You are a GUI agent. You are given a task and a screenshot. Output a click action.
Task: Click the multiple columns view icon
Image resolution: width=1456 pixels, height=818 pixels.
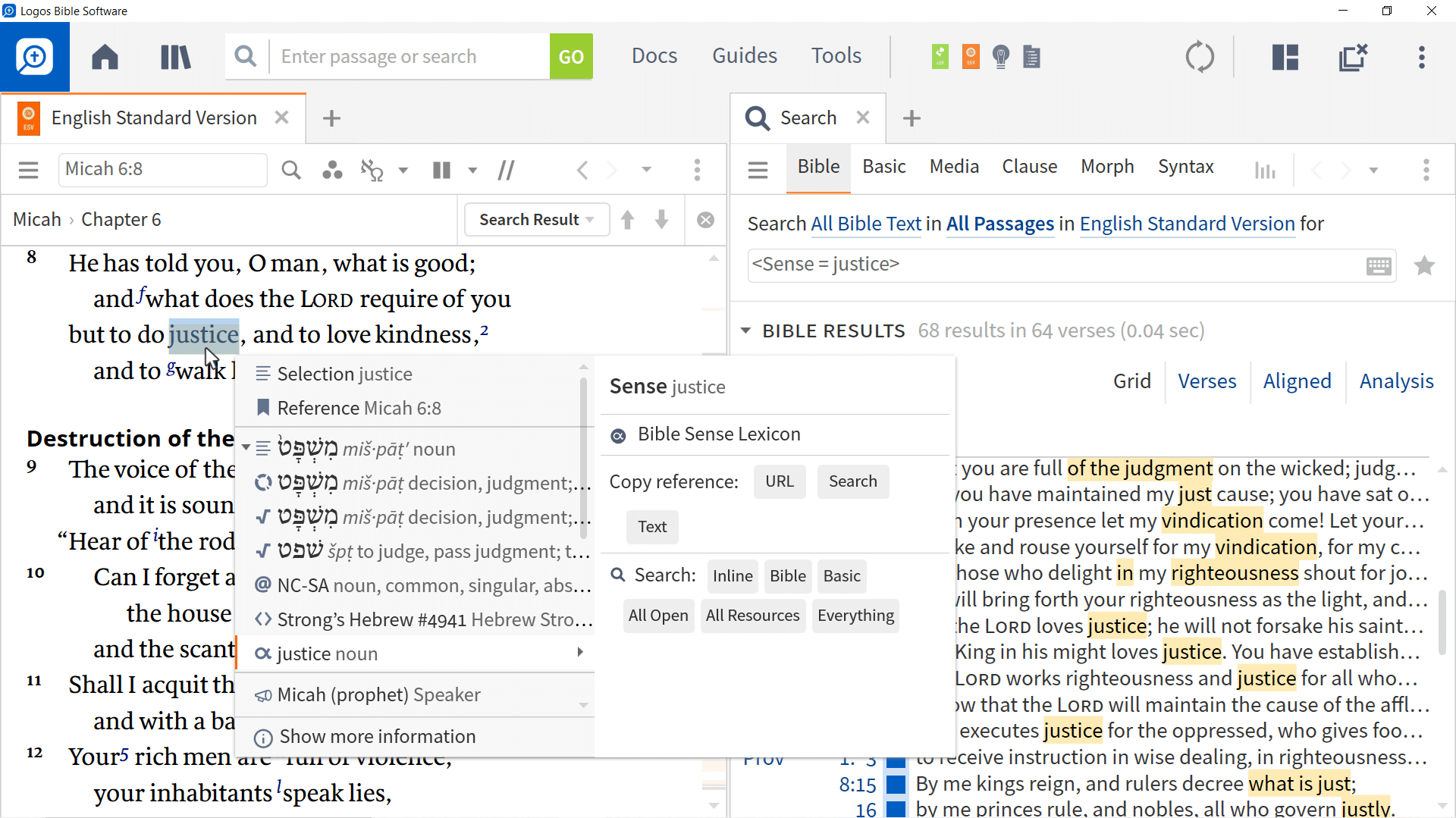coord(441,169)
